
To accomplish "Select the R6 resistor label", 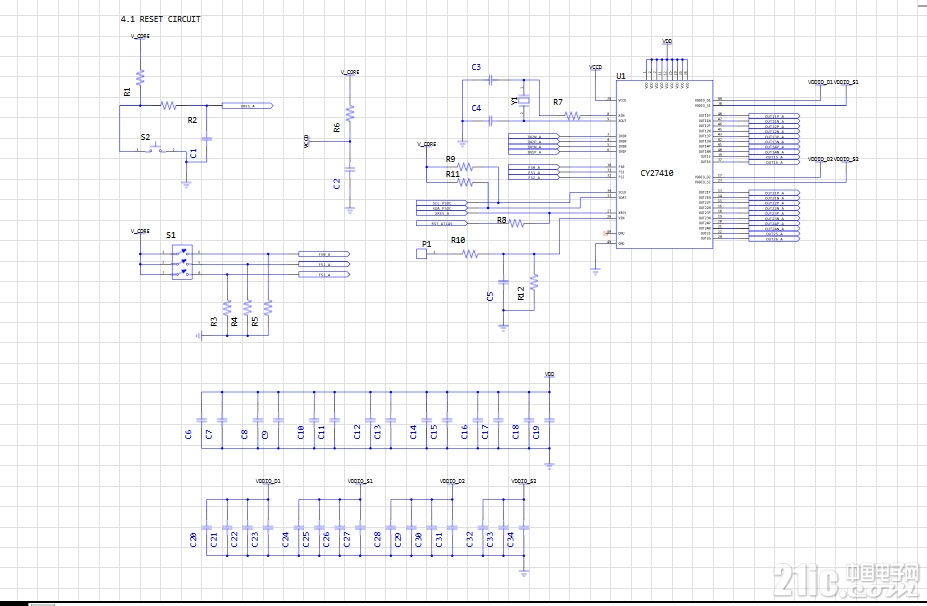I will (x=336, y=127).
